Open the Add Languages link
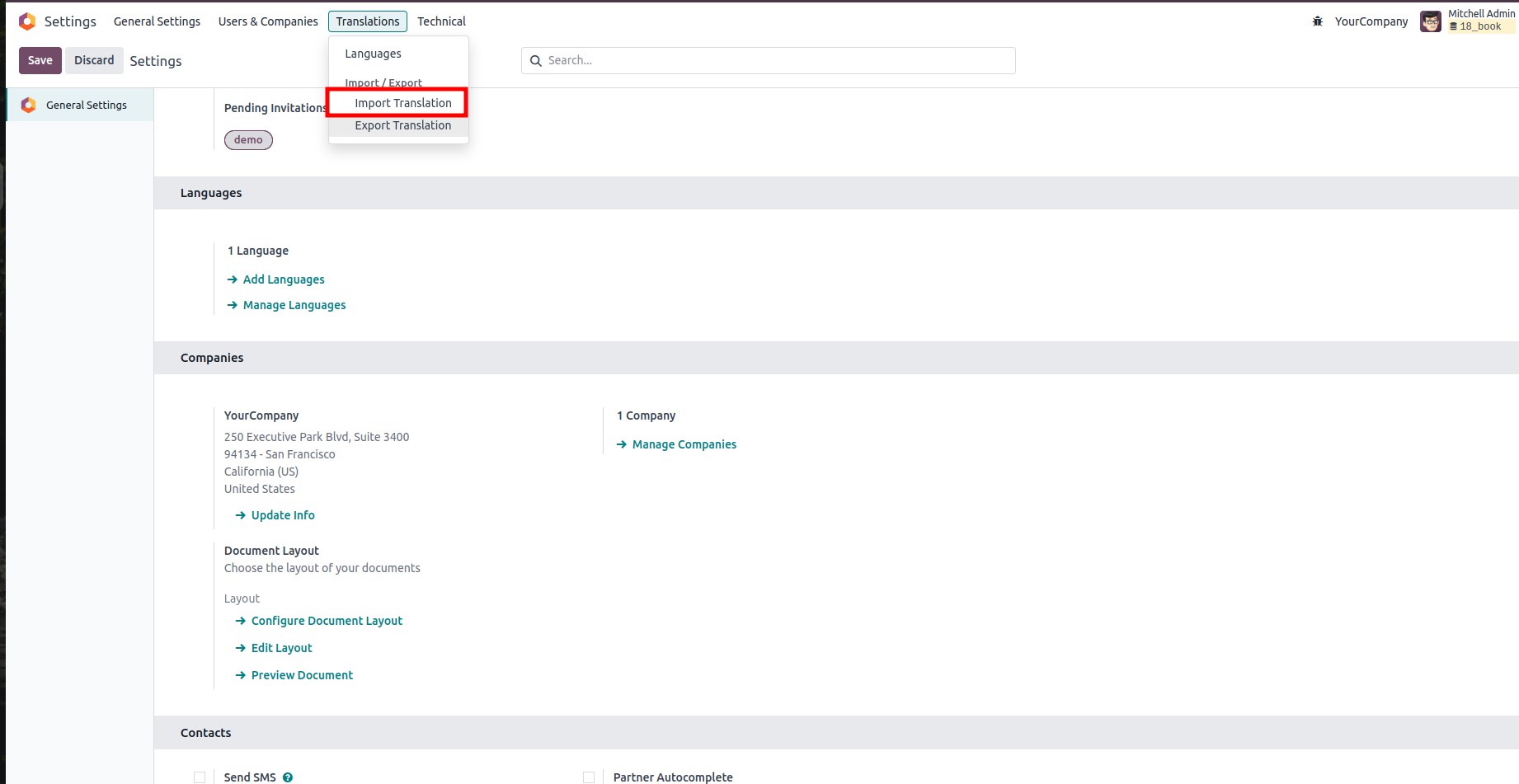Image resolution: width=1519 pixels, height=784 pixels. tap(284, 280)
